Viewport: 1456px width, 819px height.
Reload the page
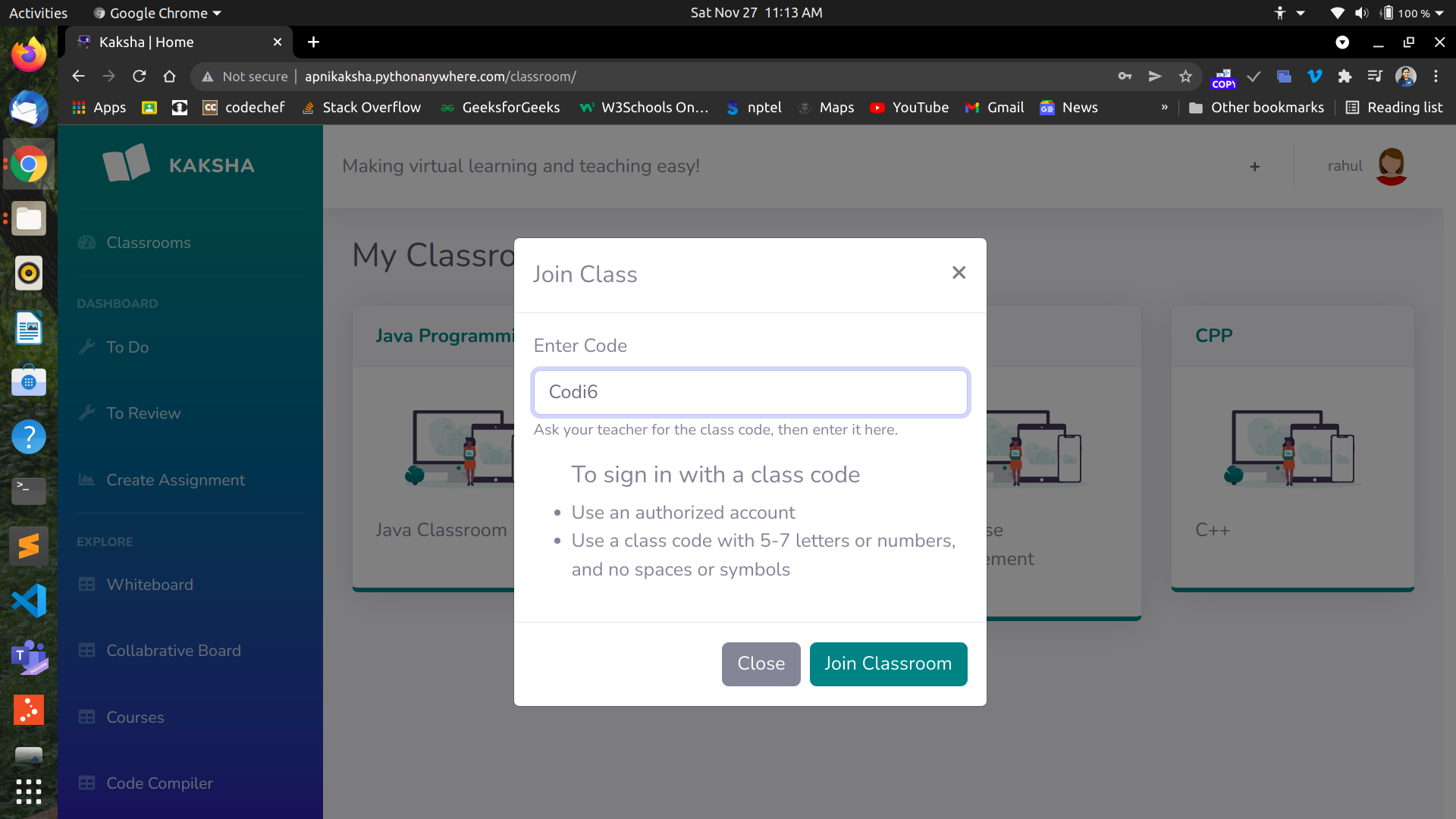click(139, 77)
